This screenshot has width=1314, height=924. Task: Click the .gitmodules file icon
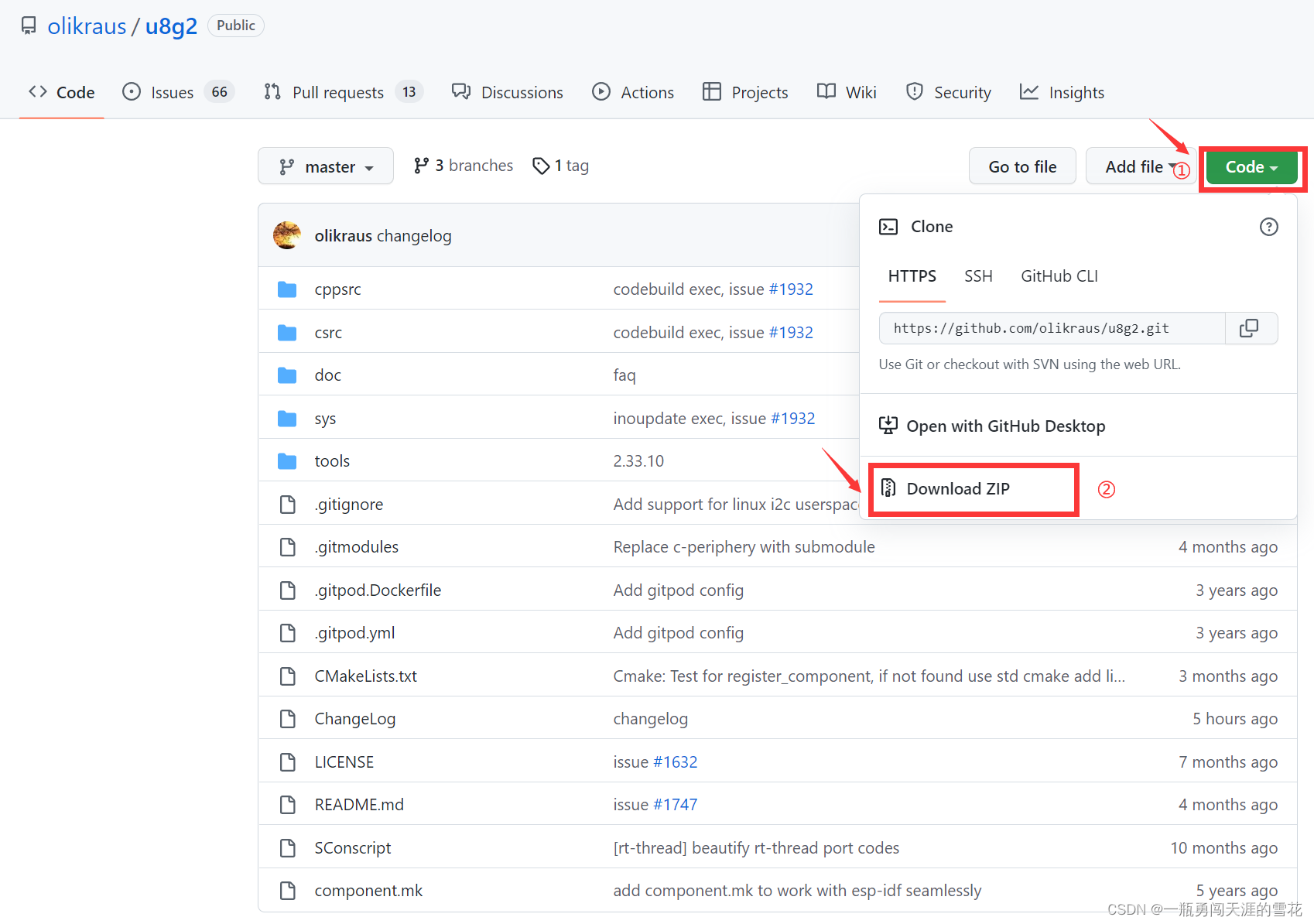tap(288, 547)
